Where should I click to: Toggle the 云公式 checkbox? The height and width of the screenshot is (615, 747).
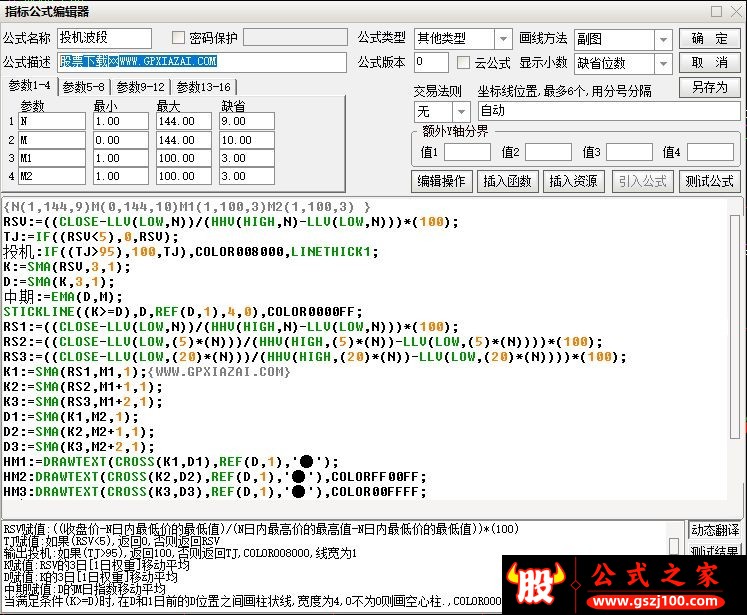pyautogui.click(x=463, y=62)
